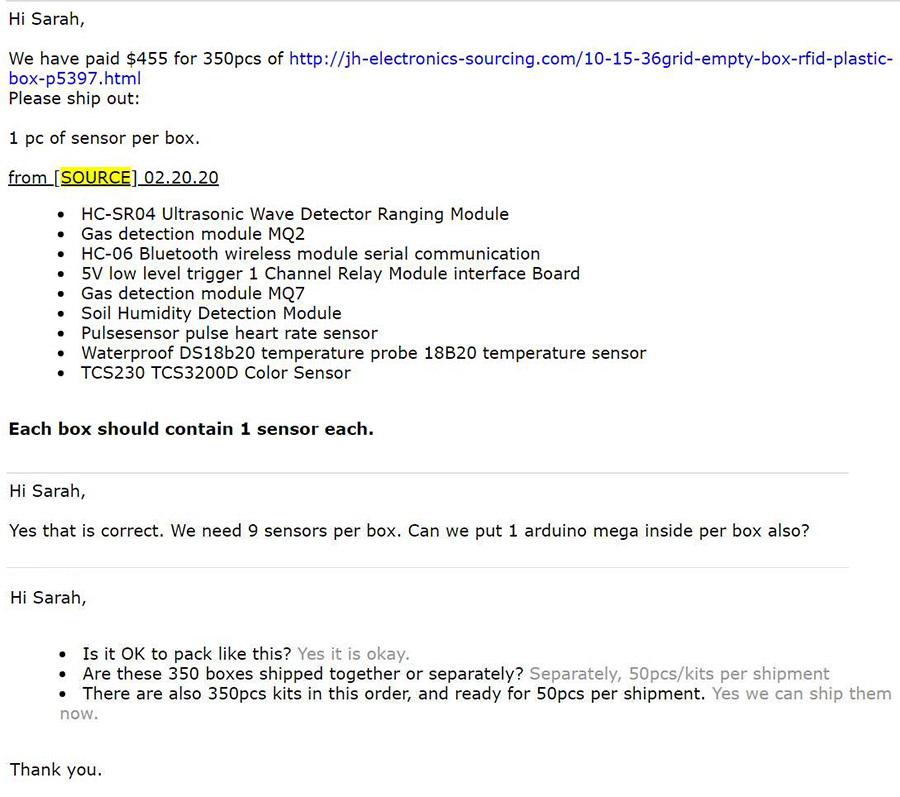
Task: Click the gray 'Yes it is okay.' answer
Action: pyautogui.click(x=353, y=654)
